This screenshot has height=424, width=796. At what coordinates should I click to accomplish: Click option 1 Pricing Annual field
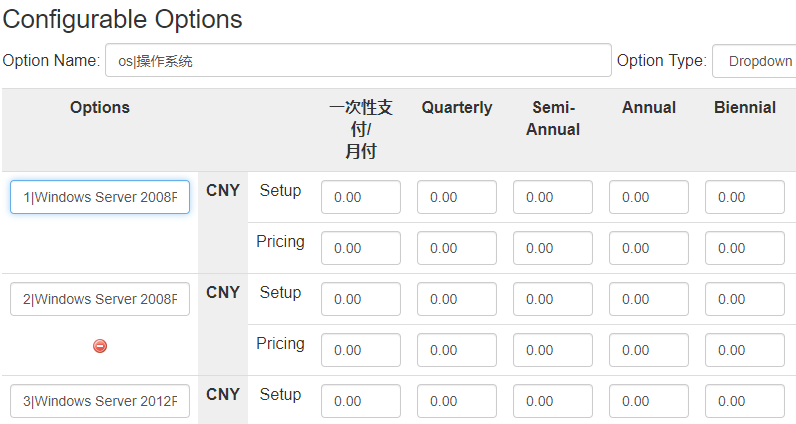coord(649,248)
